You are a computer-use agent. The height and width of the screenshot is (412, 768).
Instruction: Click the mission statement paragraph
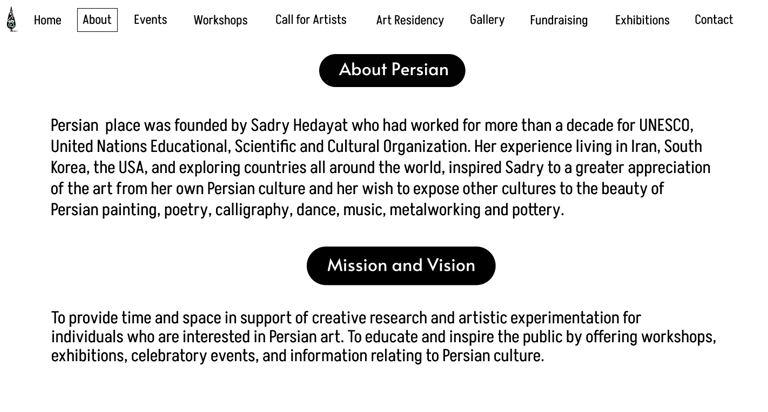[x=383, y=337]
